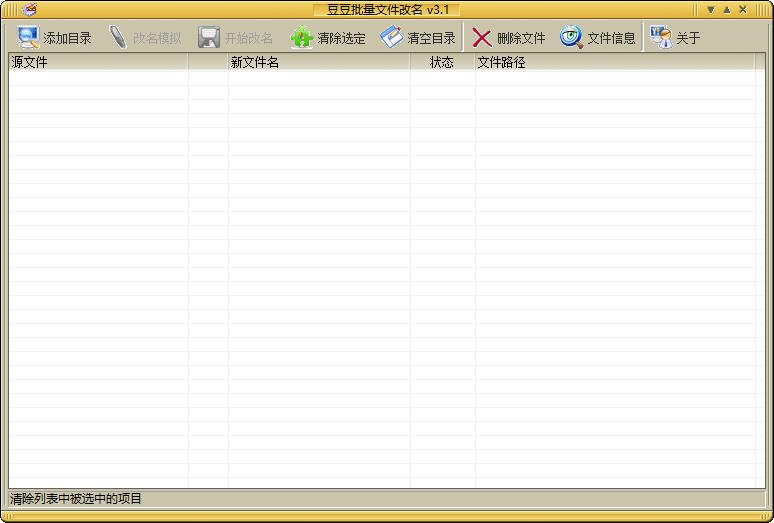The image size is (774, 523).
Task: Sort the list by 文件路径 column
Action: [614, 62]
